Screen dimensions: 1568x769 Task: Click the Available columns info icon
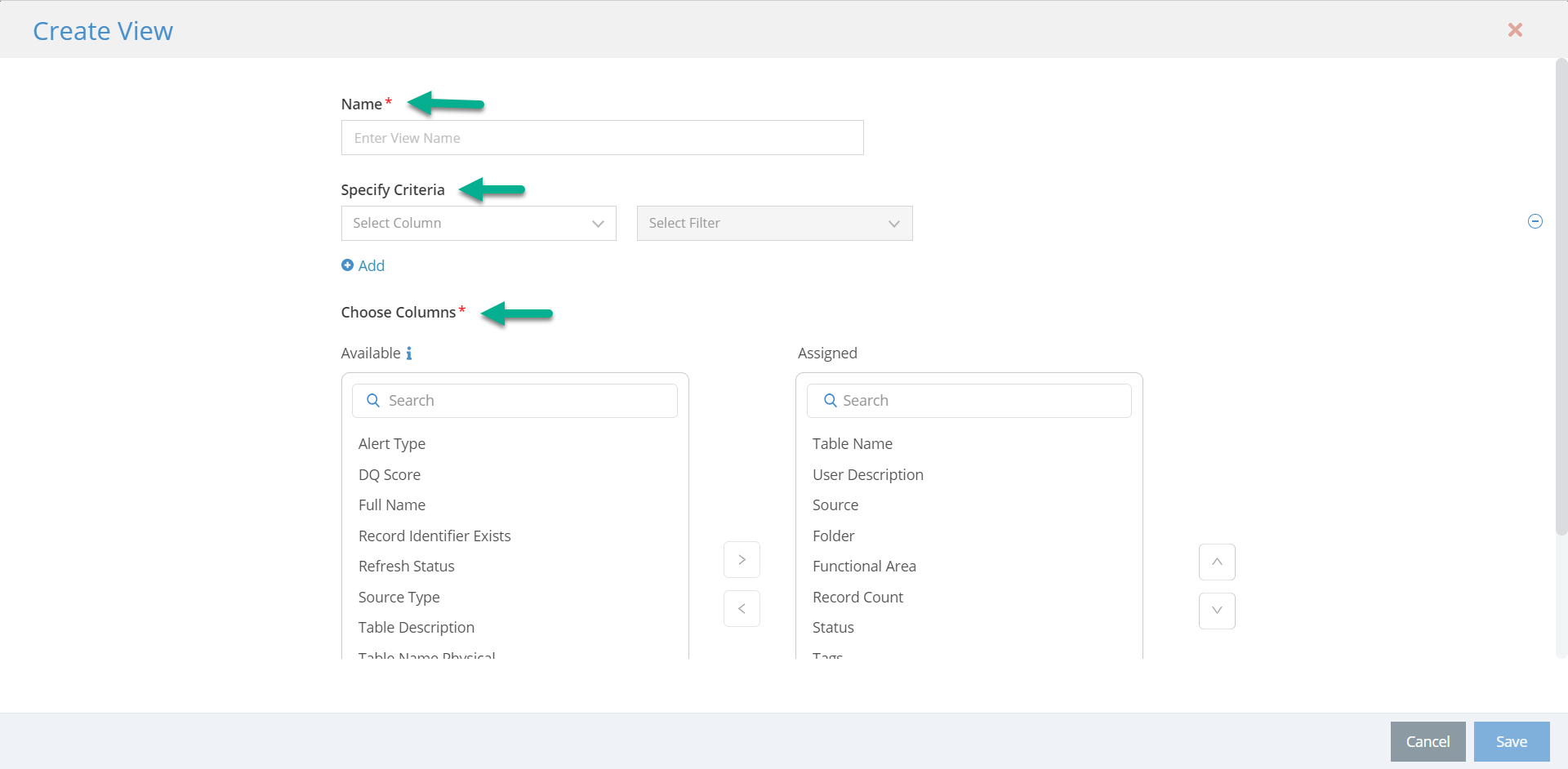(x=409, y=353)
